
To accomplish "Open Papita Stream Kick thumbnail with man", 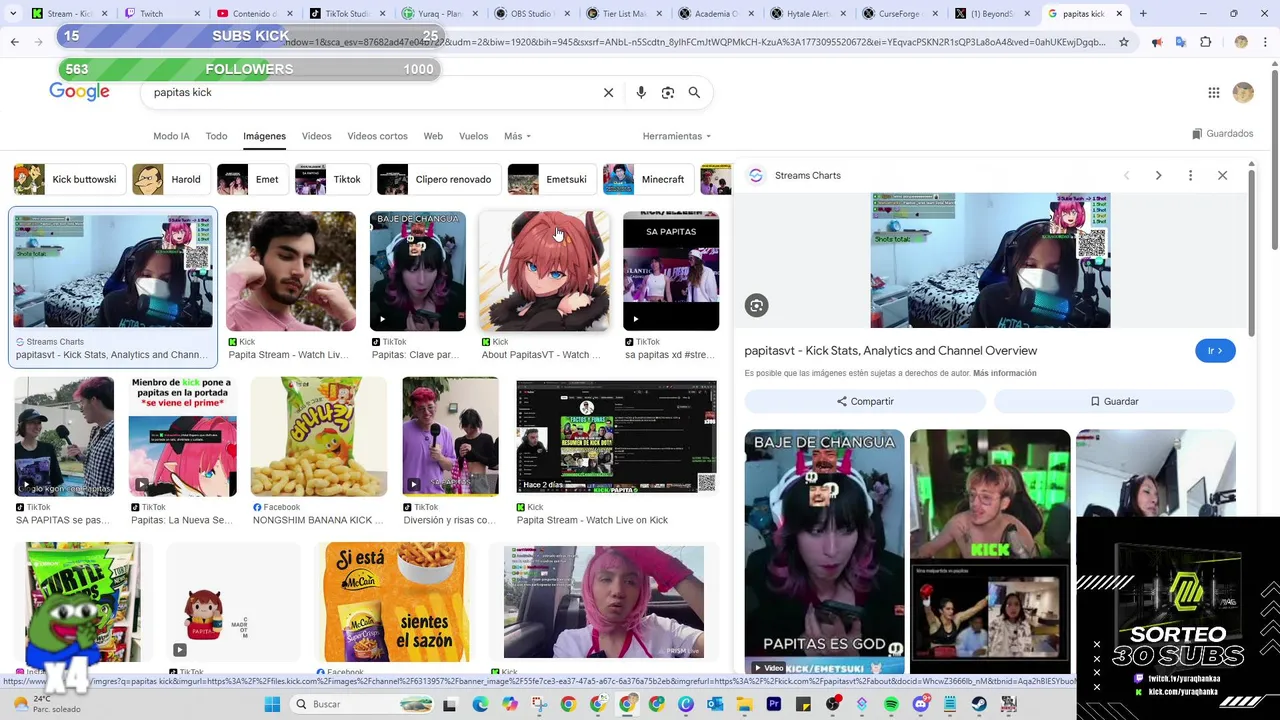I will (290, 271).
